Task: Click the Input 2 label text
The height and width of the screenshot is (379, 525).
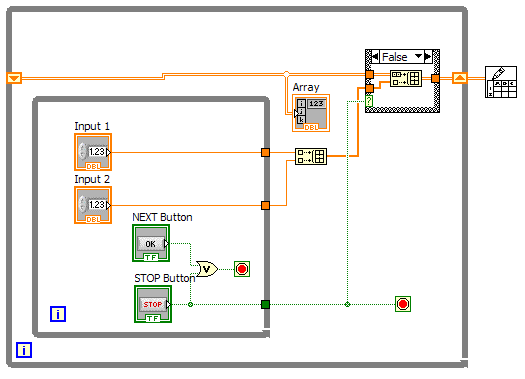Action: pyautogui.click(x=92, y=179)
